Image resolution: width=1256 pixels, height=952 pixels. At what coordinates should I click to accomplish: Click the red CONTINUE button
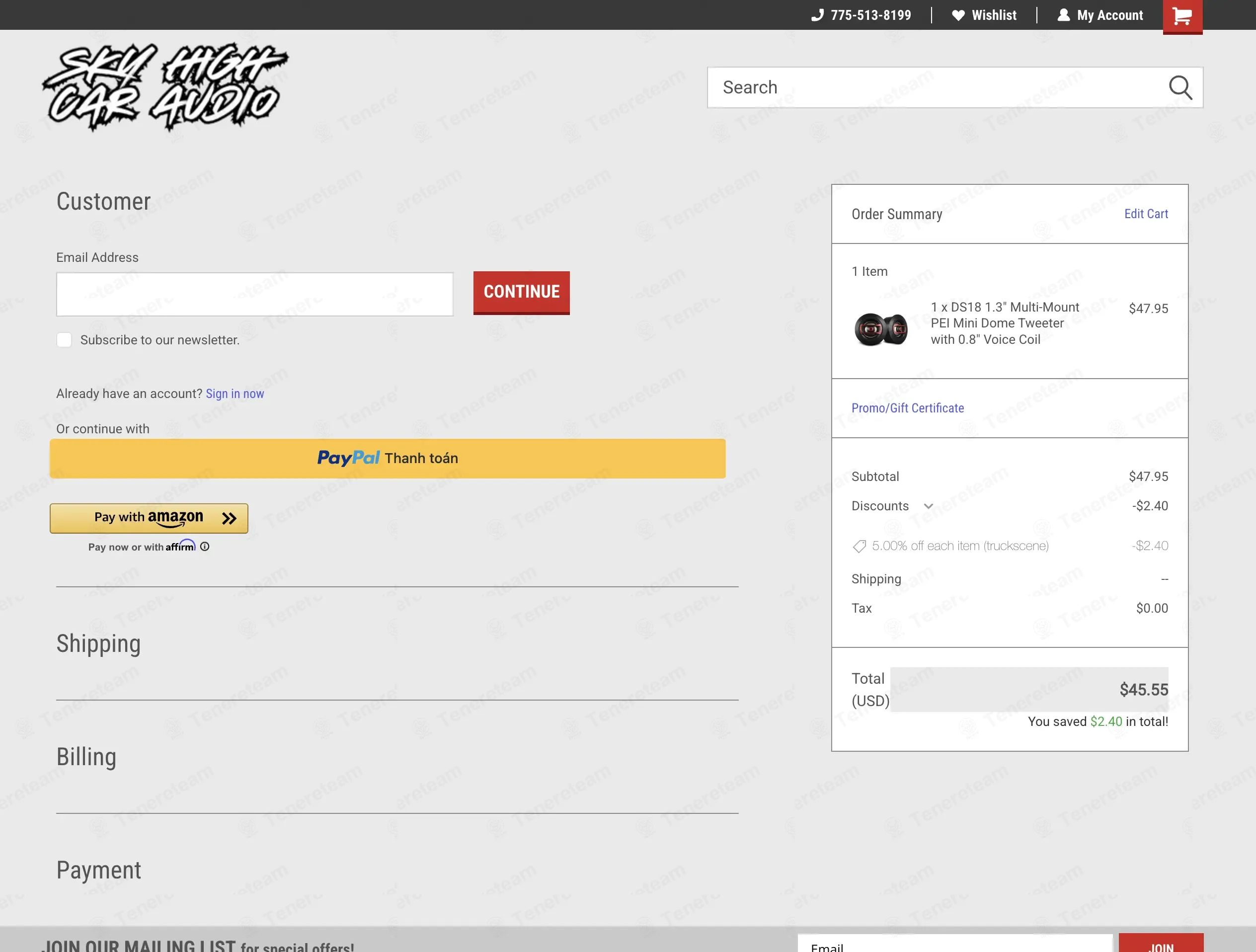521,292
